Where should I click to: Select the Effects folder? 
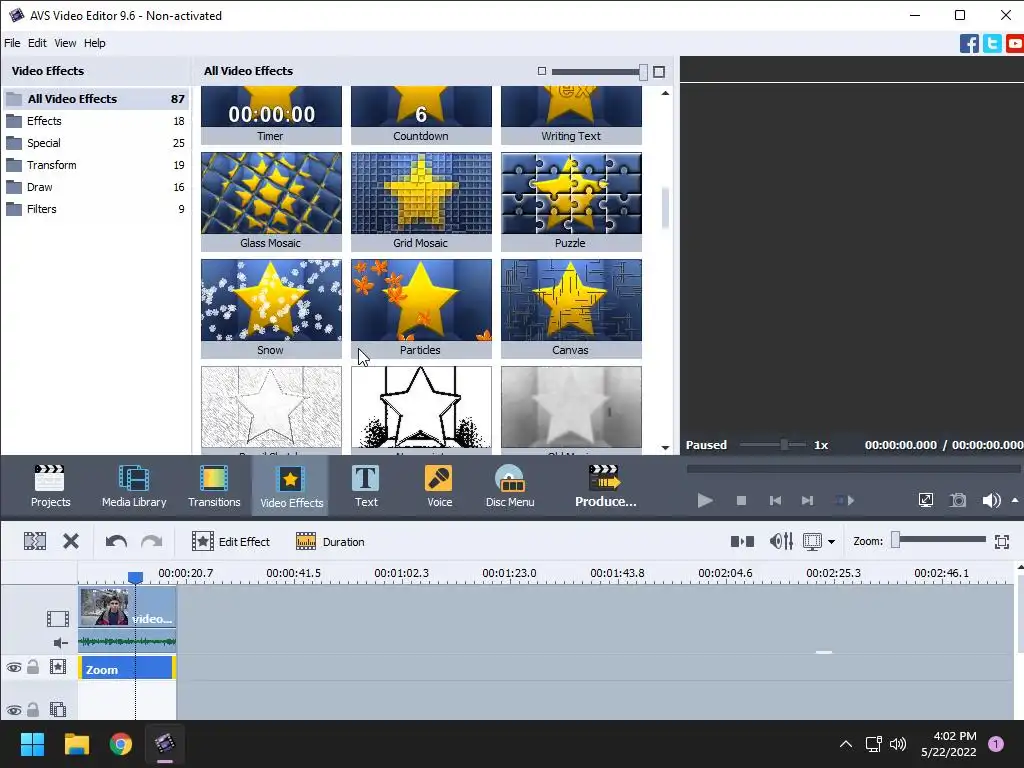click(x=96, y=121)
